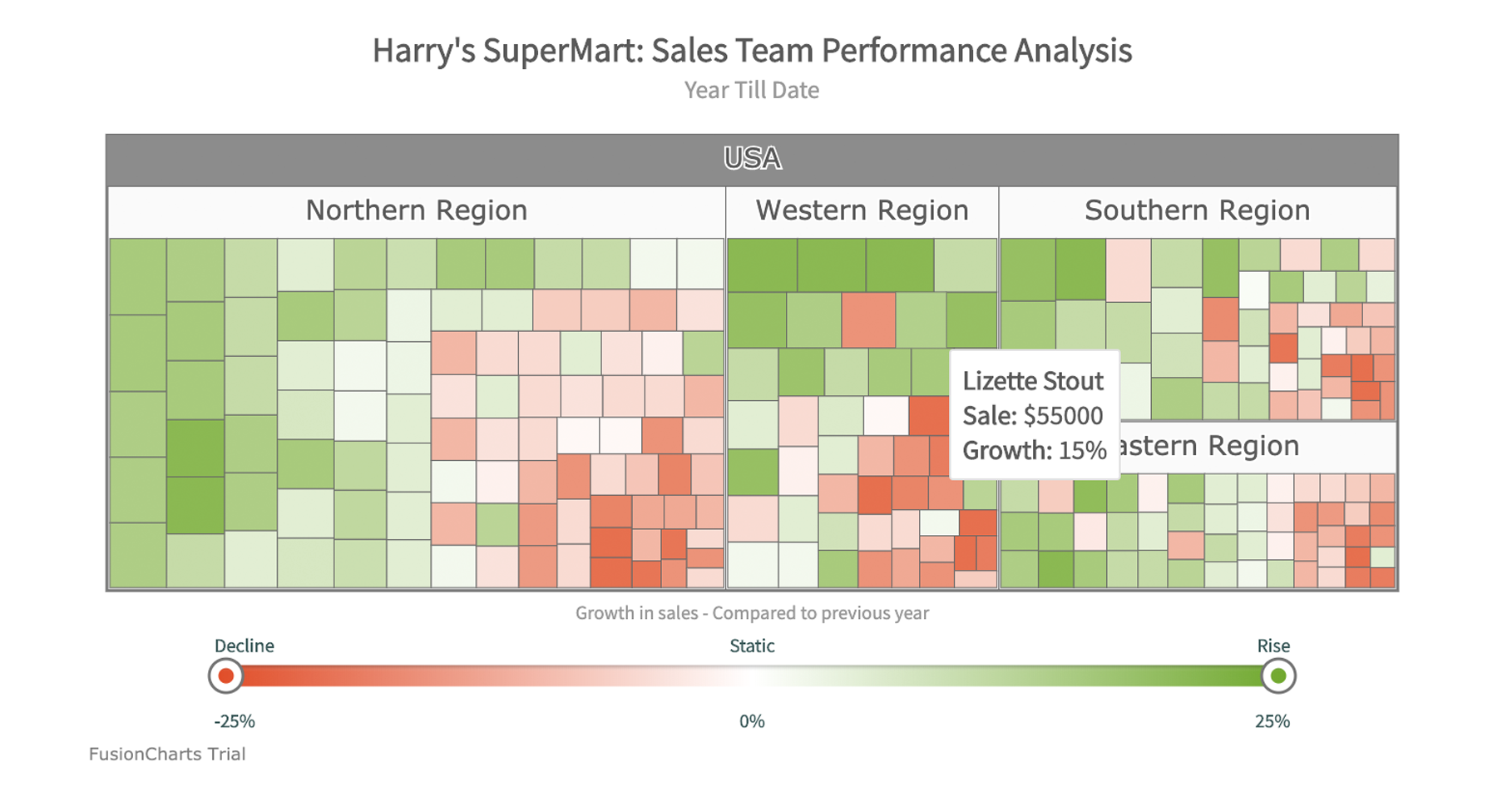Click the USA root header bar
This screenshot has height=792, width=1512.
click(x=752, y=159)
